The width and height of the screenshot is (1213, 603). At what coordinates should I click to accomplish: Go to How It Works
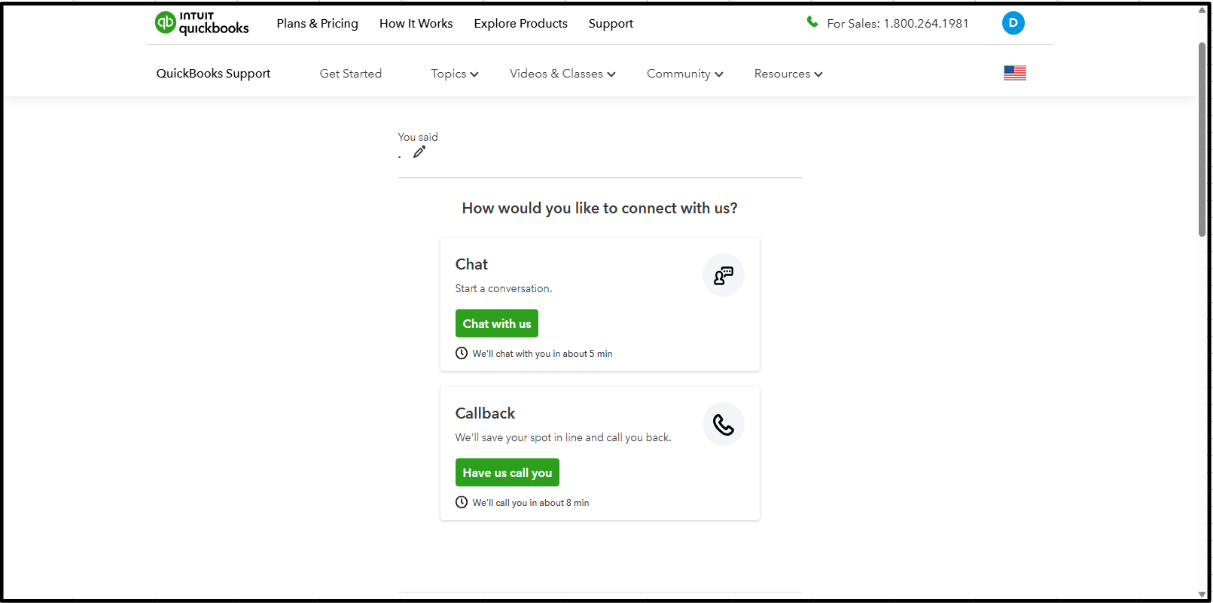tap(416, 24)
